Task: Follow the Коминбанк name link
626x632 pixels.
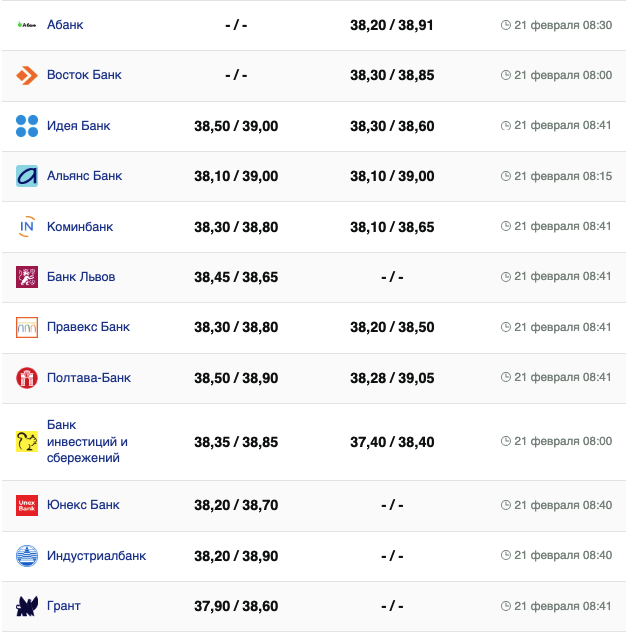Action: 80,227
